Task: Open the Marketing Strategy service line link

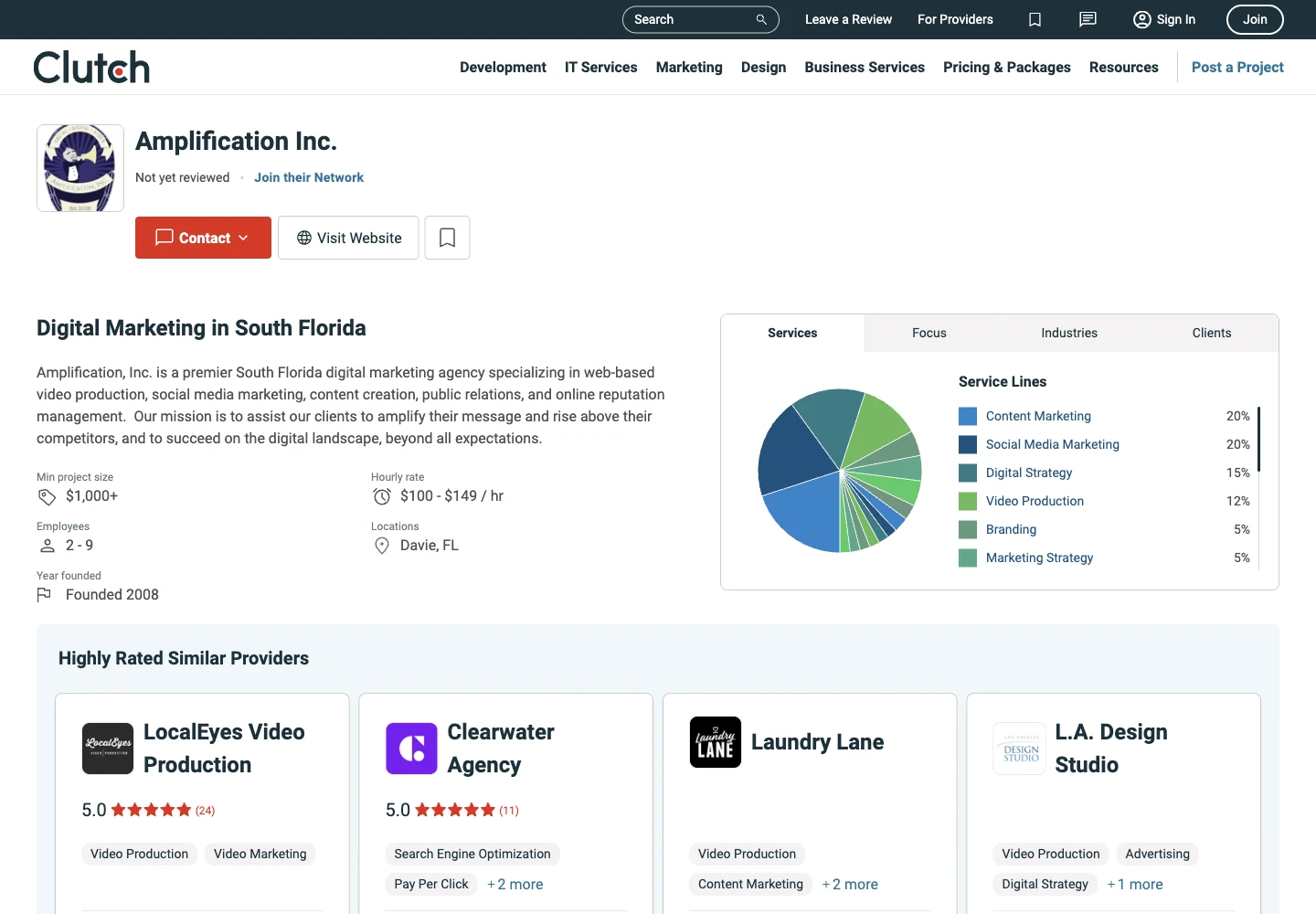Action: pos(1039,558)
